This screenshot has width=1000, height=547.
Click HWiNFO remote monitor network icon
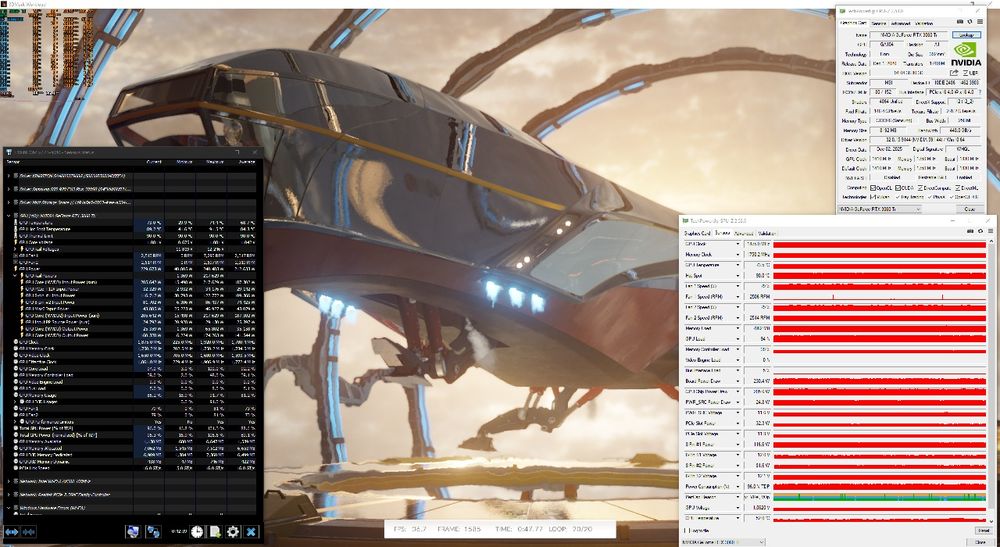click(133, 531)
